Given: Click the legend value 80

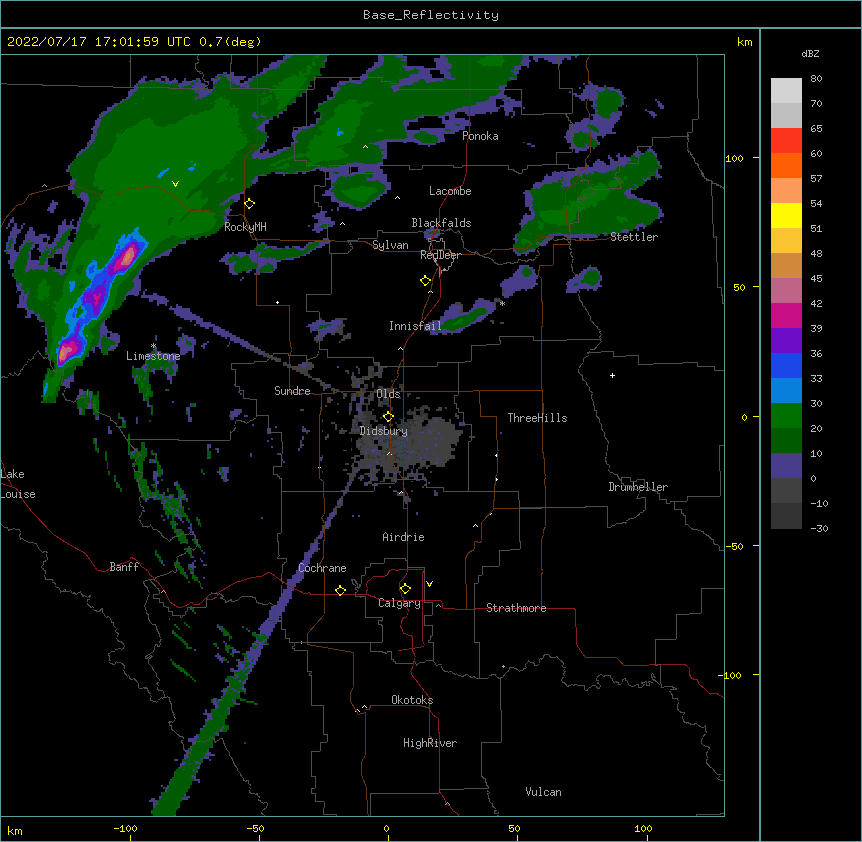Looking at the screenshot, I should [816, 79].
